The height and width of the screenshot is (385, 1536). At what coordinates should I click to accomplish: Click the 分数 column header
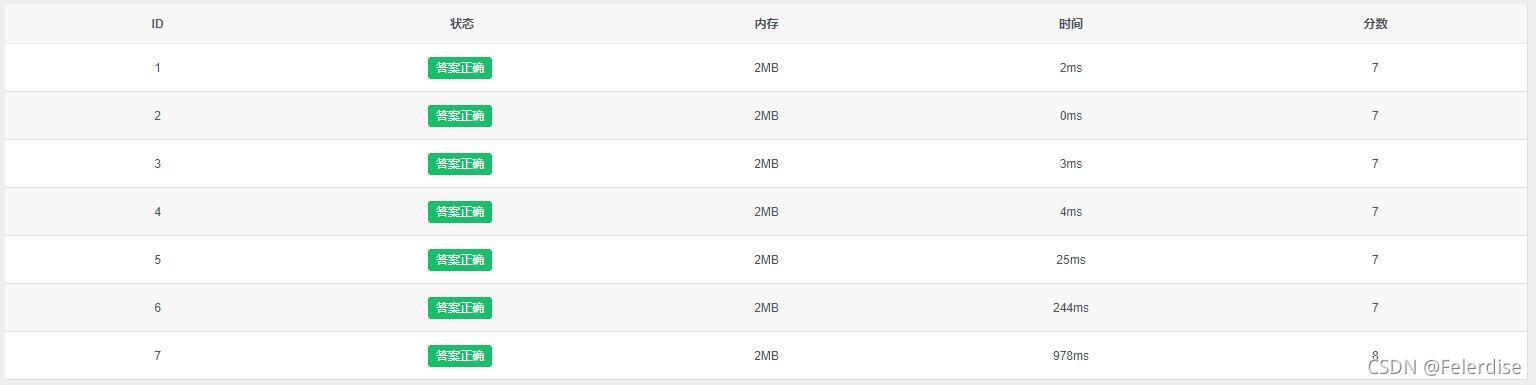[1375, 24]
